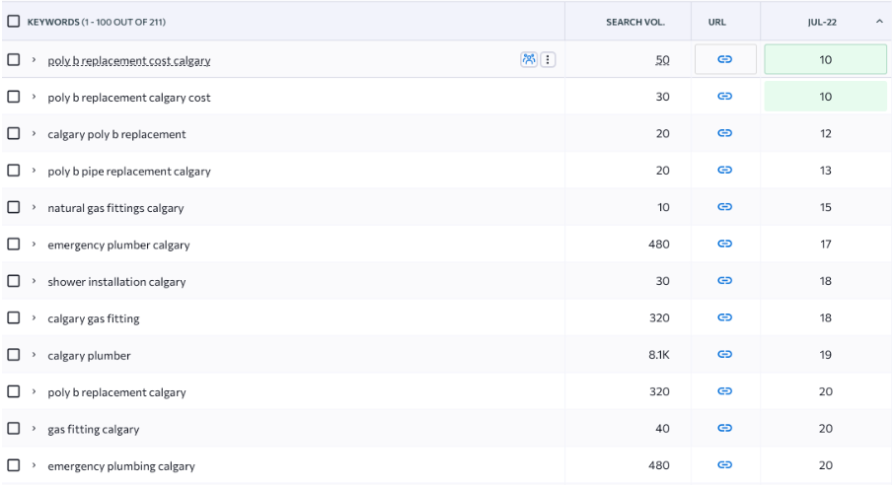This screenshot has height=485, width=892.
Task: Click the poly b replacement cost calgary keyword
Action: (129, 60)
